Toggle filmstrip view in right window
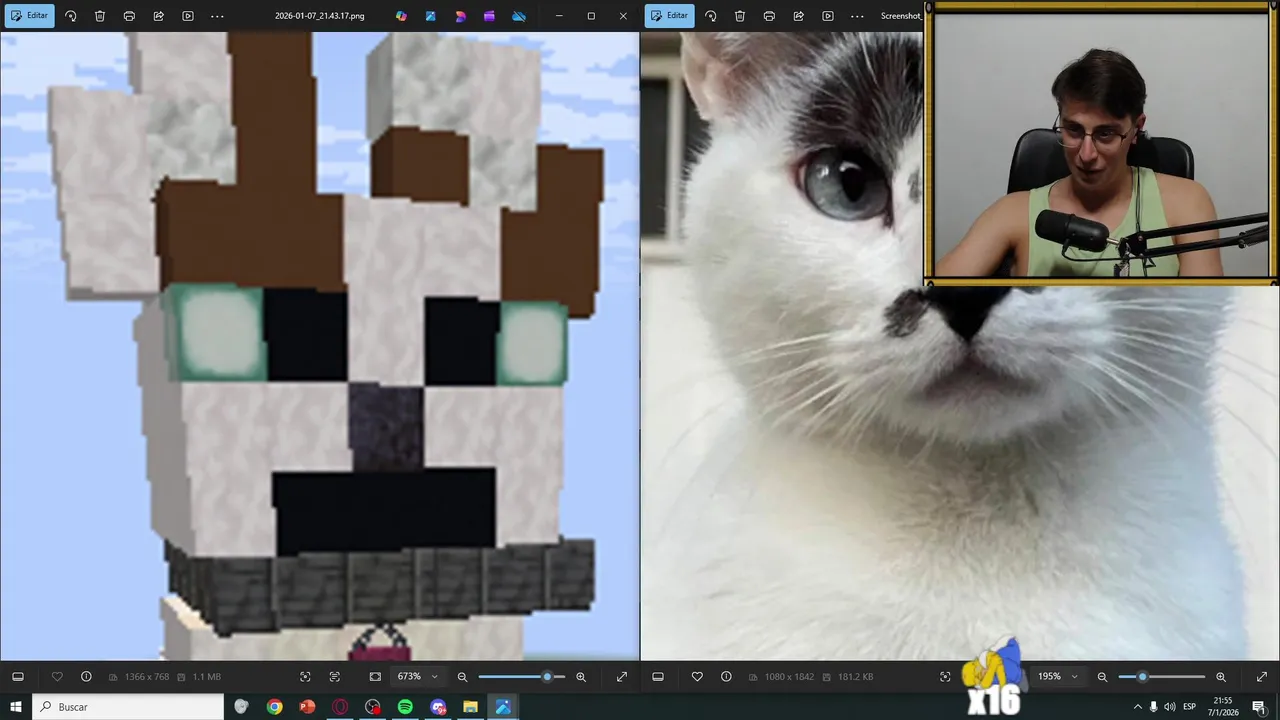The height and width of the screenshot is (720, 1280). click(658, 677)
